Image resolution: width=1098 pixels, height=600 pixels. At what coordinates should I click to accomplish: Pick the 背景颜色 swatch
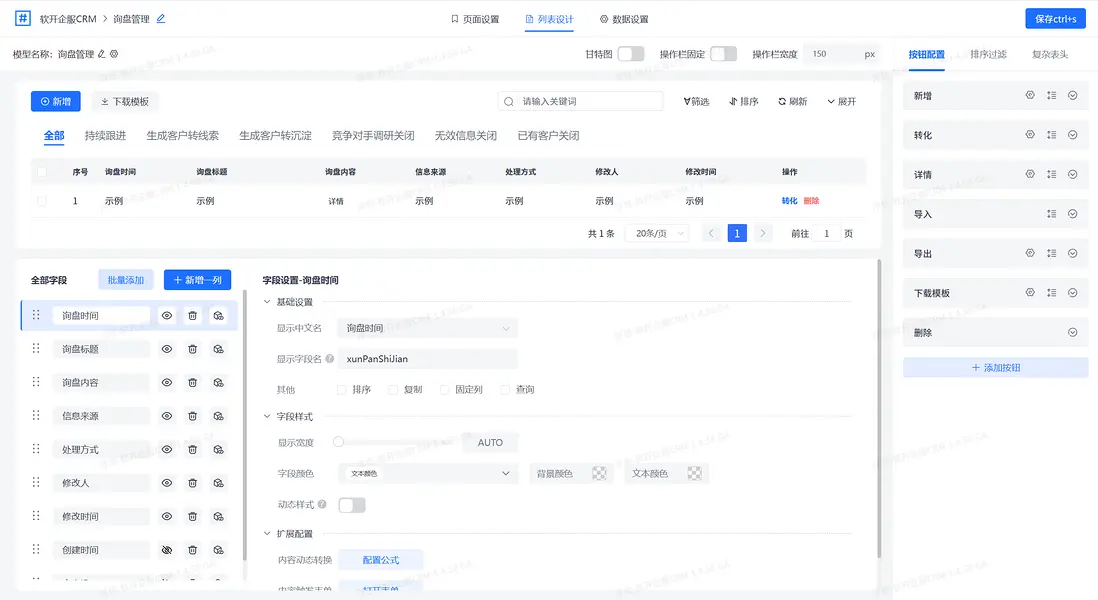click(x=599, y=474)
